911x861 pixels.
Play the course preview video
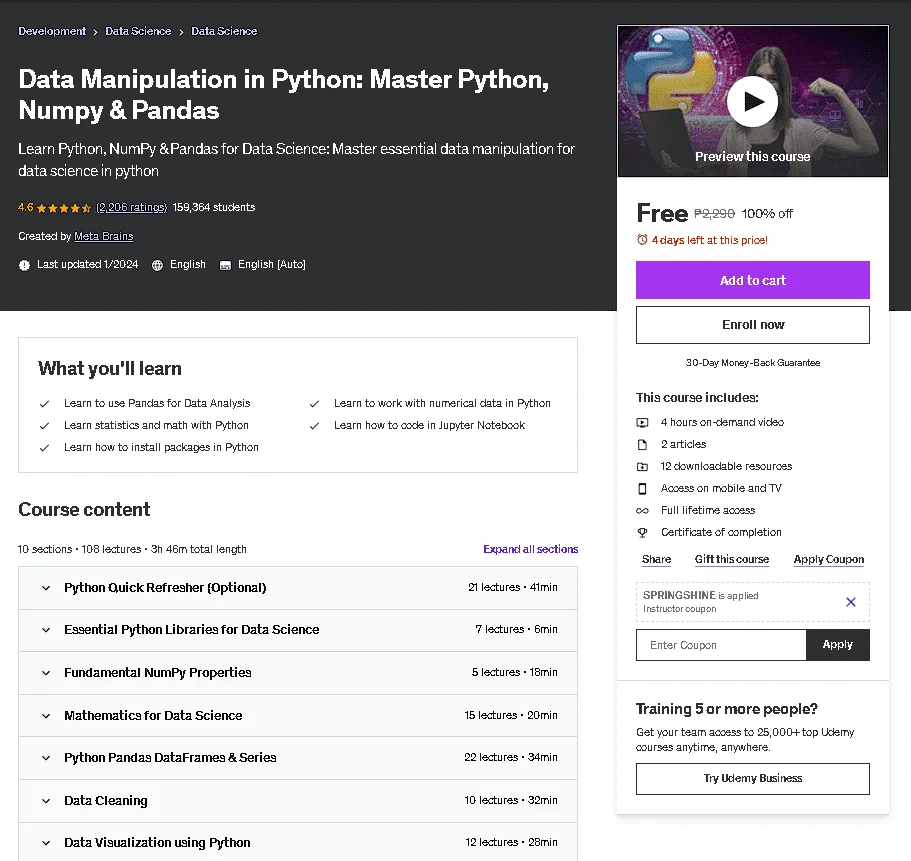click(x=752, y=101)
